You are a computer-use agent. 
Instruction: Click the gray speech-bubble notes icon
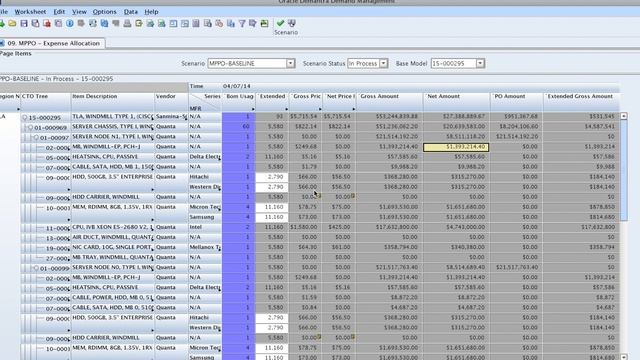click(x=116, y=23)
